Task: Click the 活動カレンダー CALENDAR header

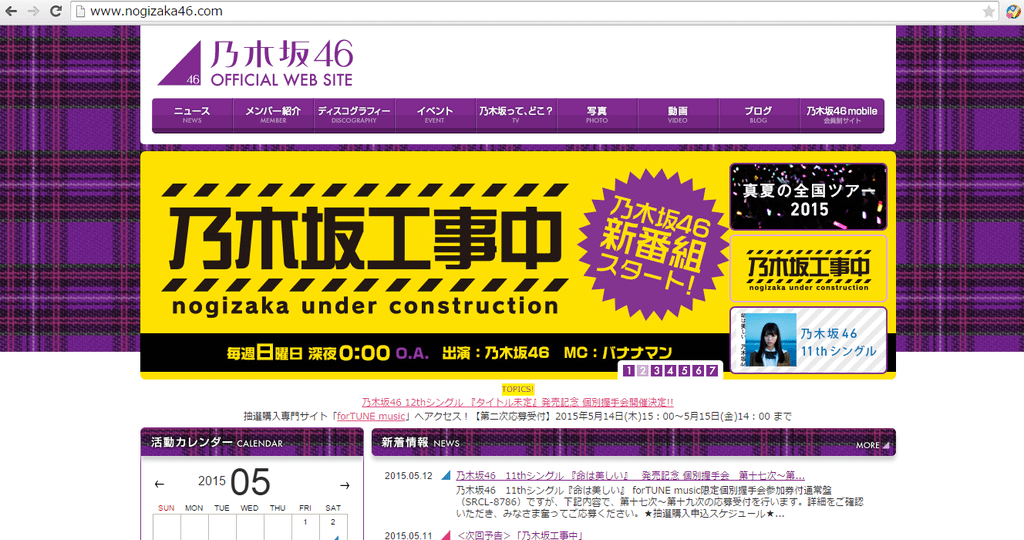Action: click(252, 442)
